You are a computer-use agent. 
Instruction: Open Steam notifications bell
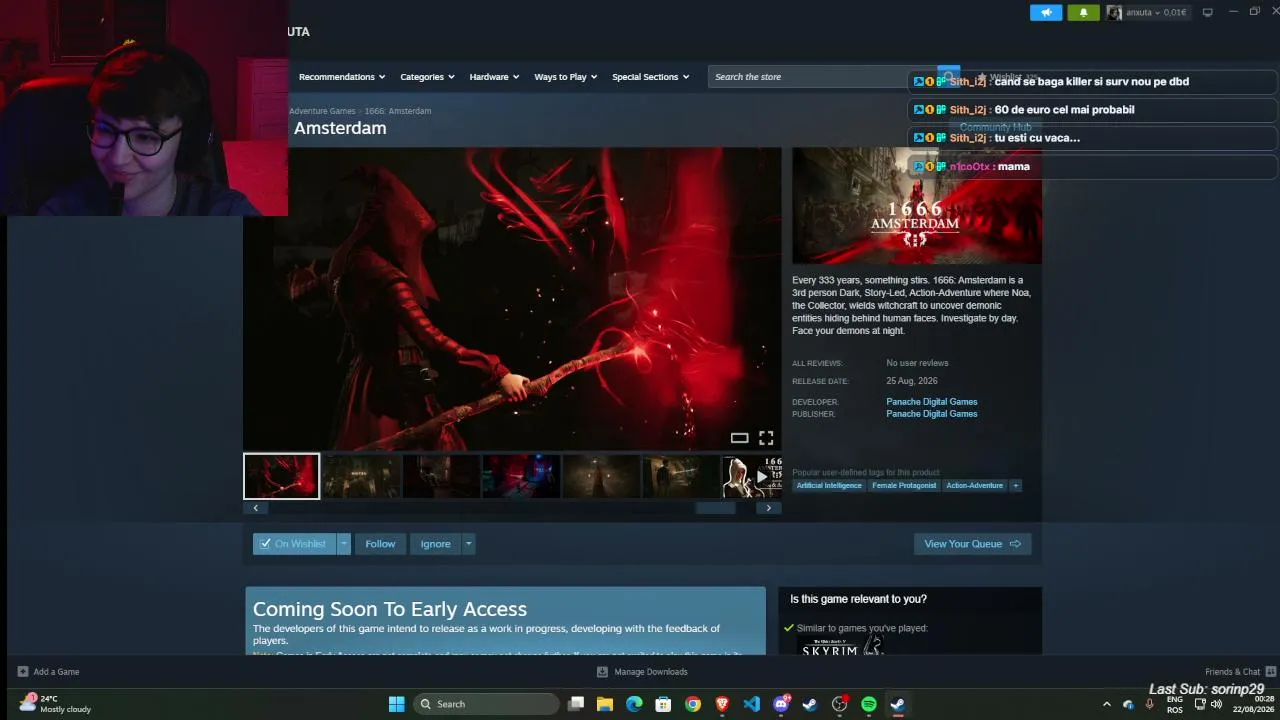1083,12
